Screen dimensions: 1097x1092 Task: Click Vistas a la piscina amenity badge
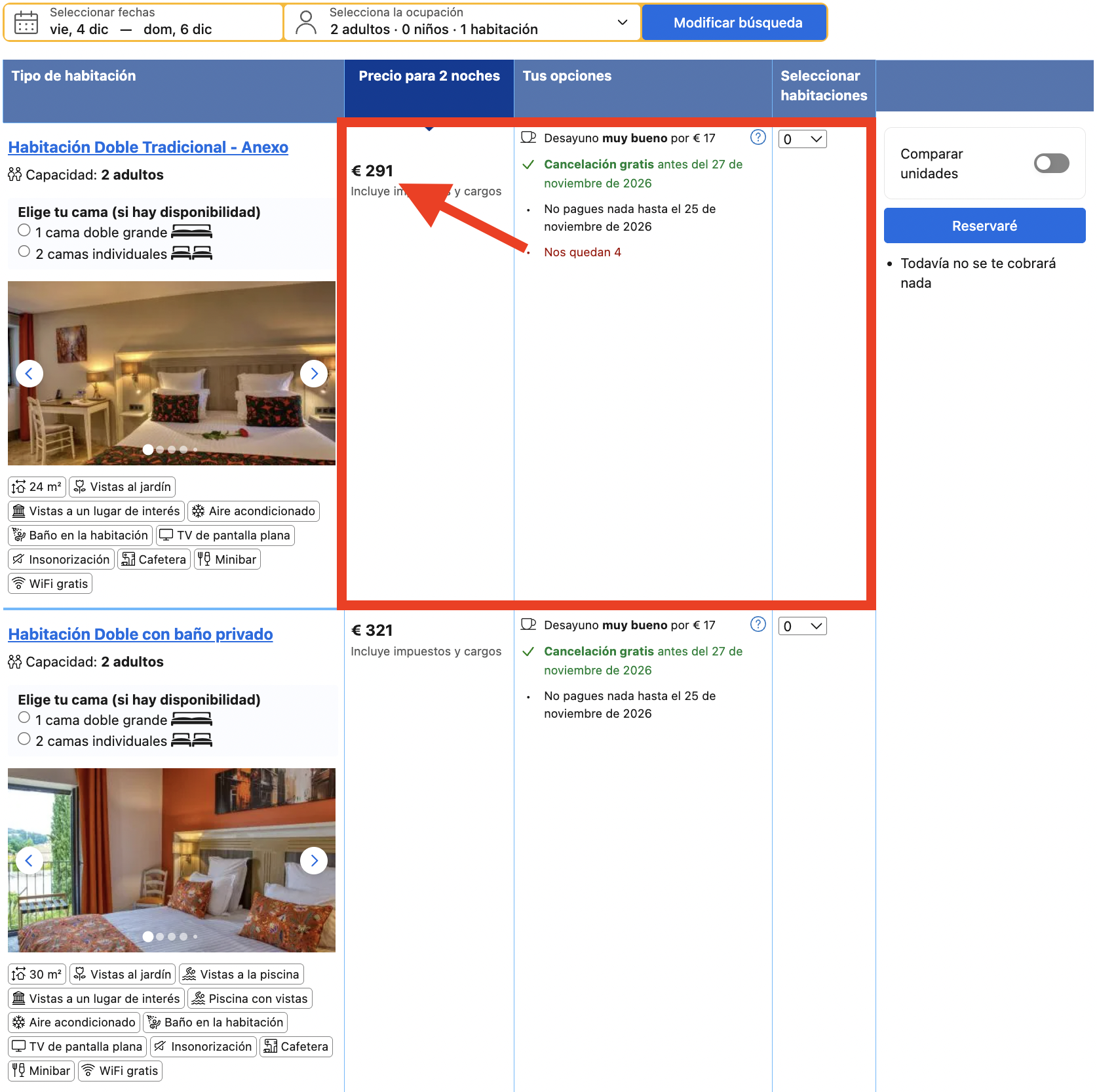click(x=241, y=974)
